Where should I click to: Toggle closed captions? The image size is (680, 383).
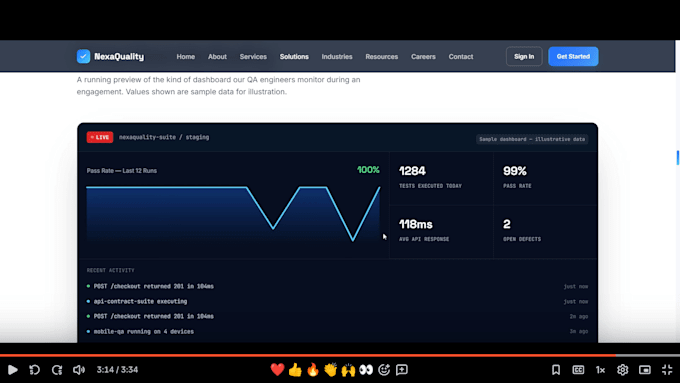pyautogui.click(x=578, y=370)
